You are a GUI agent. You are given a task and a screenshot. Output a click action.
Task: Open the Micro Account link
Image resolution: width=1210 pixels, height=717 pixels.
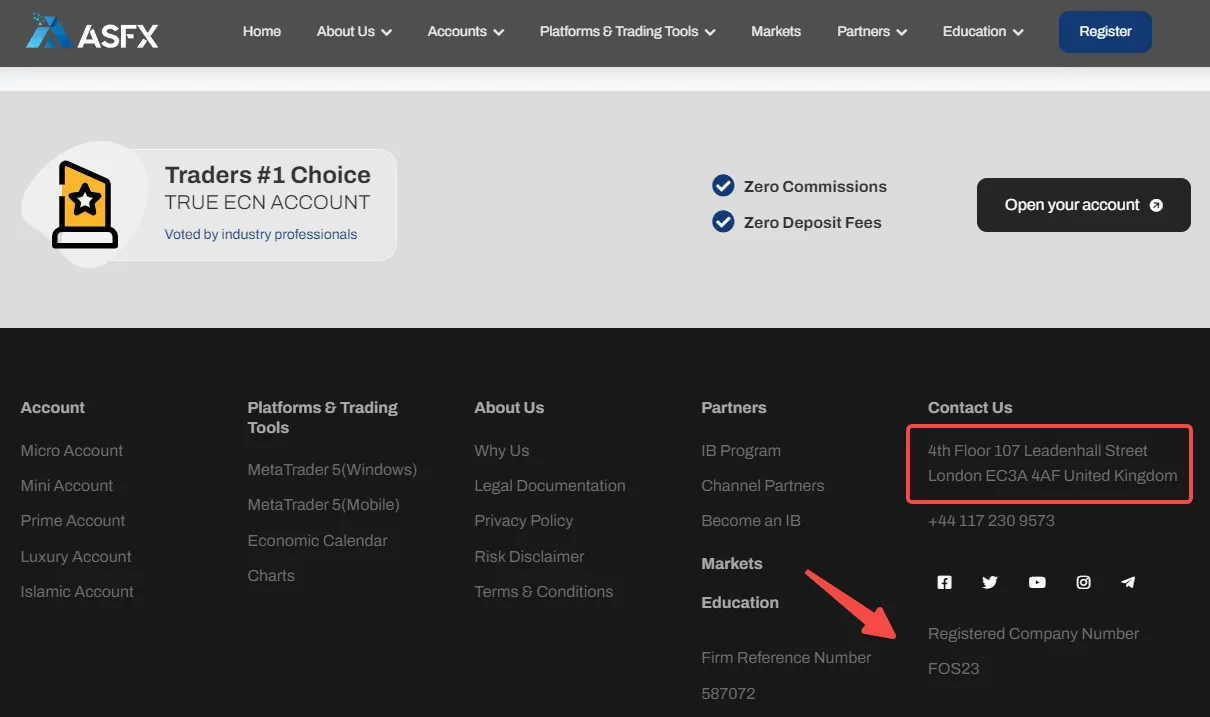click(72, 451)
